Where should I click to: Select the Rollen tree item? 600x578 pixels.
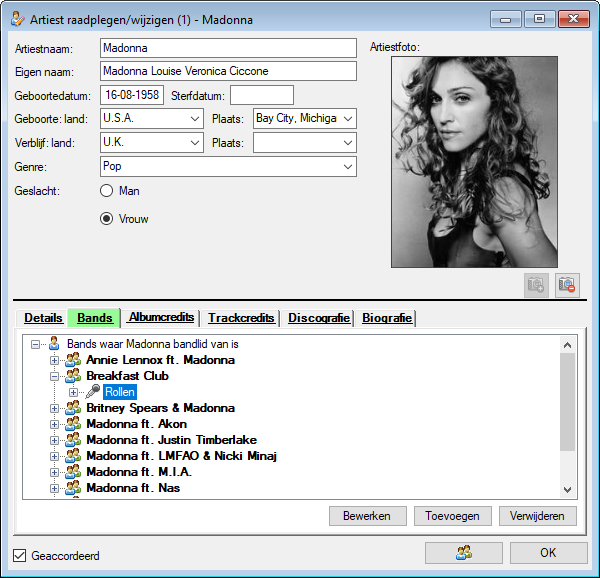(x=120, y=392)
